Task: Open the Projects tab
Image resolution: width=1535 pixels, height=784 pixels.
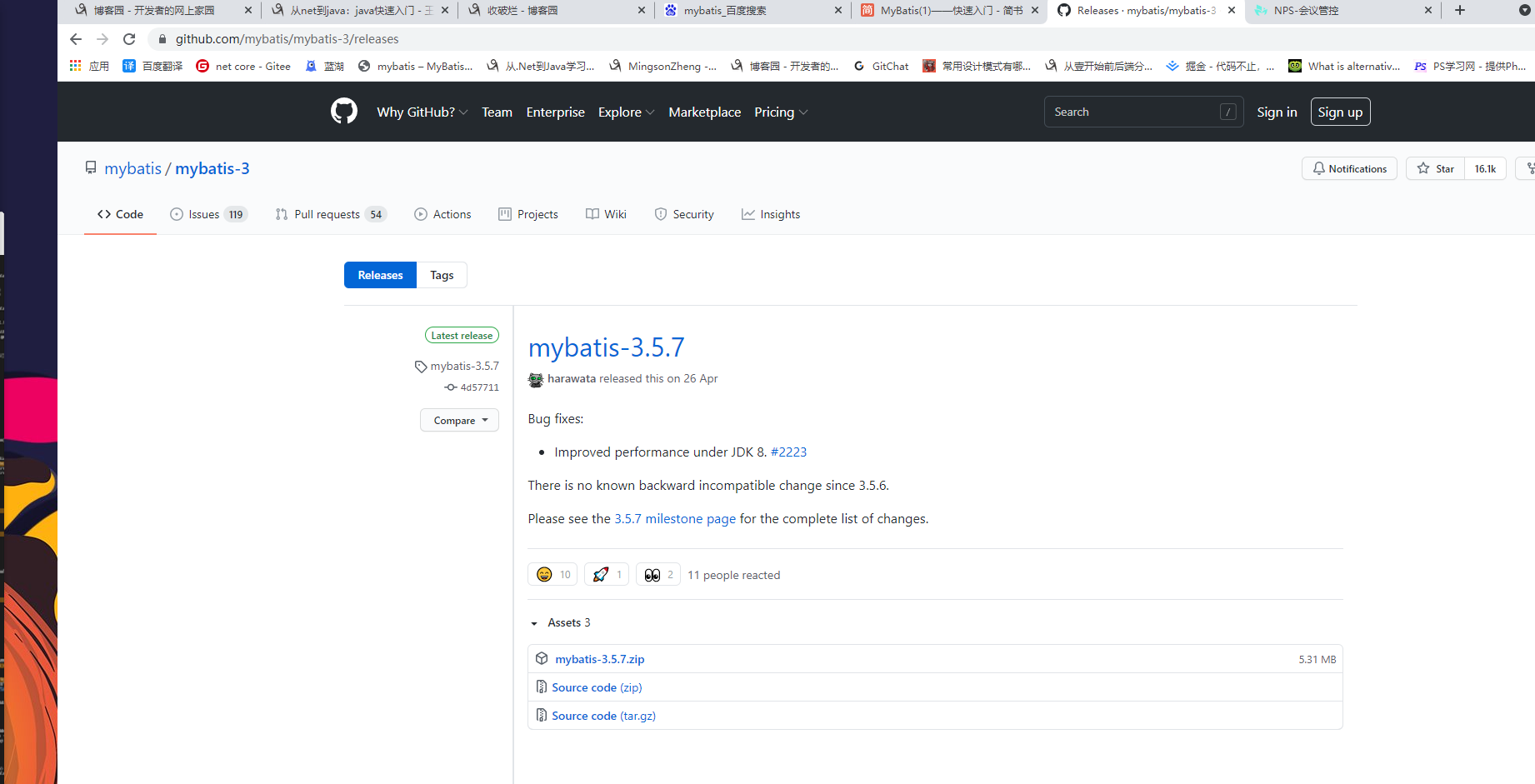Action: click(x=528, y=214)
